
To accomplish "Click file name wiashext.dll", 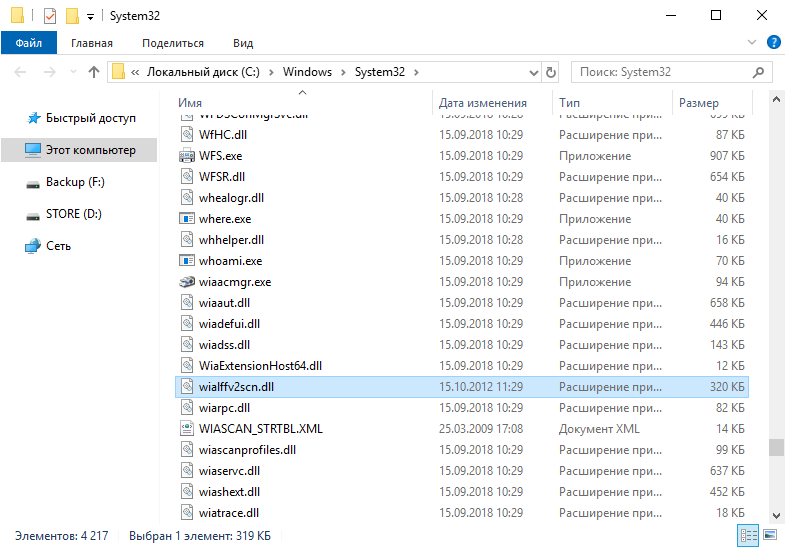I will (x=229, y=492).
